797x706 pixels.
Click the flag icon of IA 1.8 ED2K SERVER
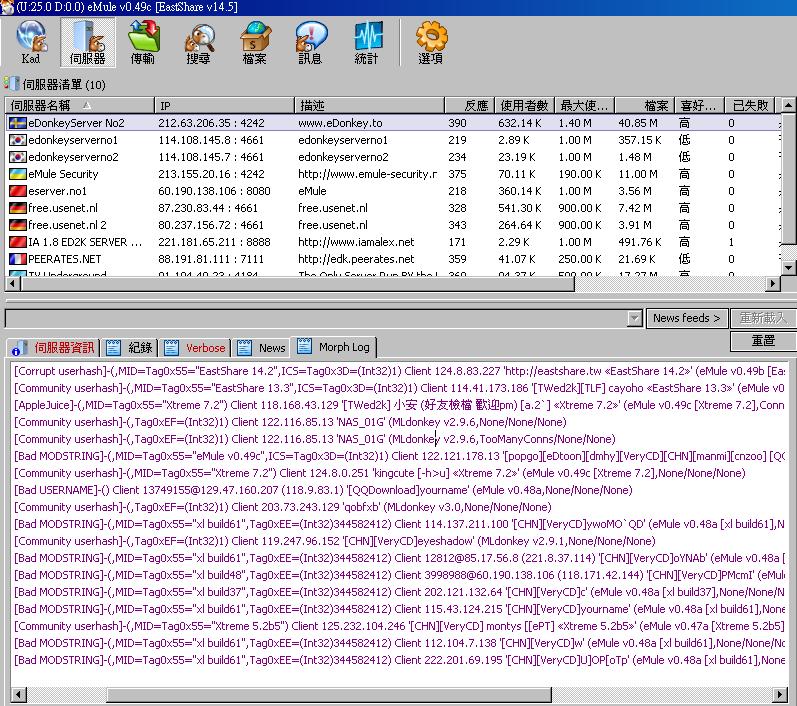coord(18,242)
